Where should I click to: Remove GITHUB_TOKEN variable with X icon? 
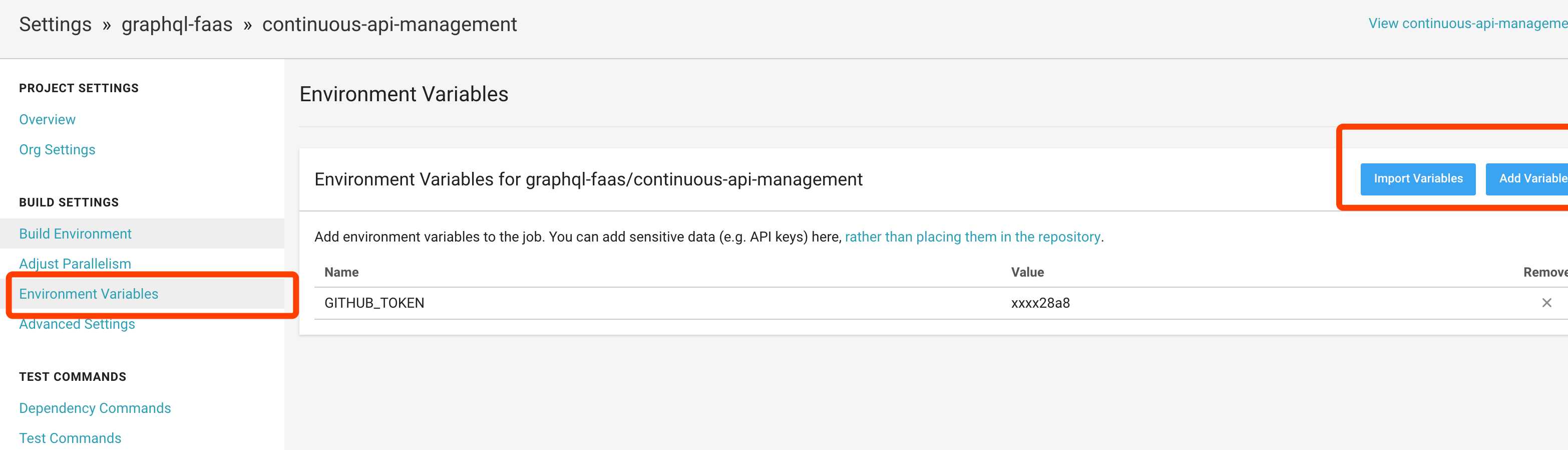[1546, 303]
